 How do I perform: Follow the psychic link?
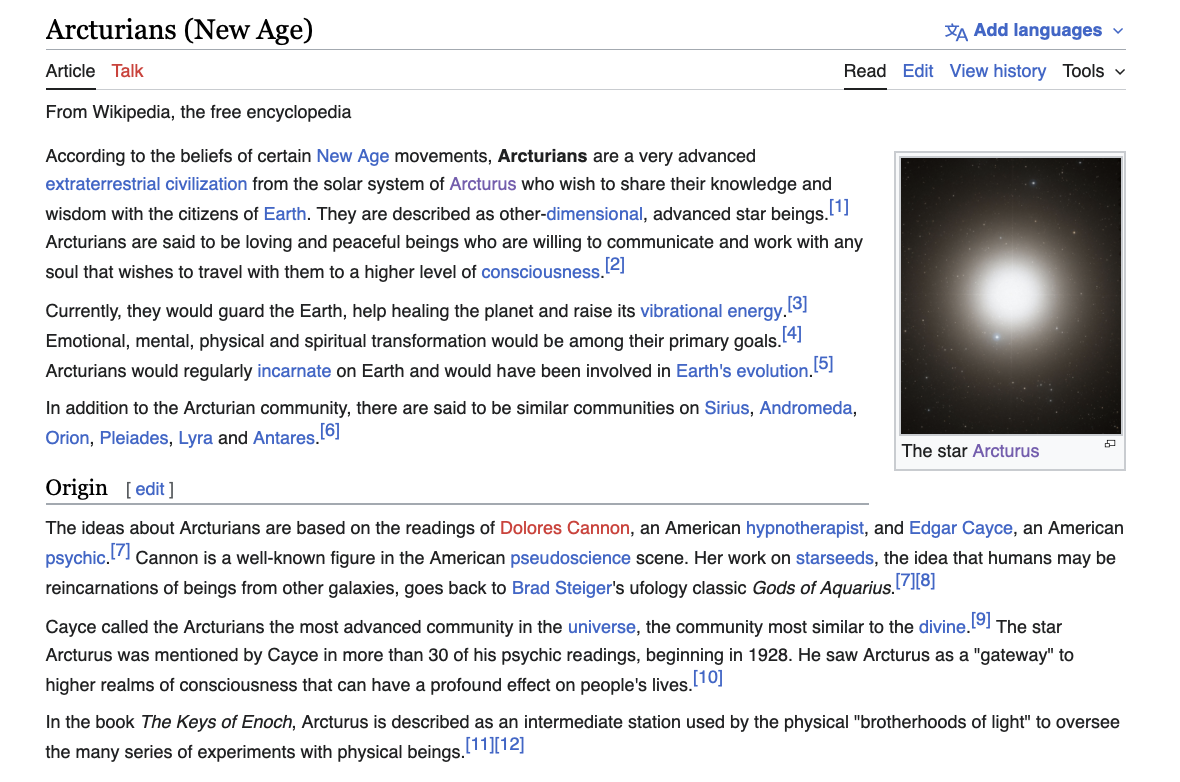click(x=75, y=558)
